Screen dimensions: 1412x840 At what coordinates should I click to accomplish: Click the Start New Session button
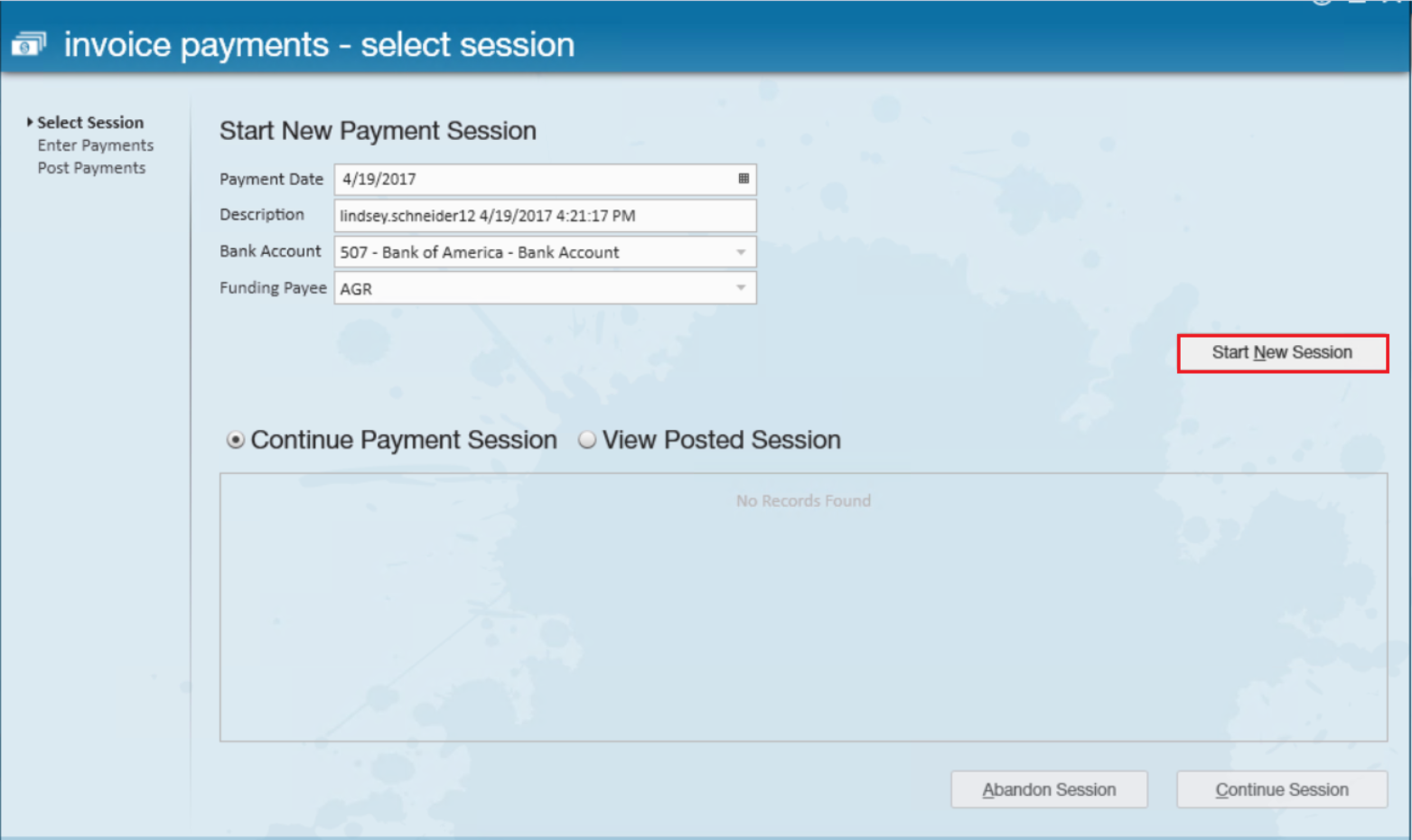click(x=1282, y=353)
